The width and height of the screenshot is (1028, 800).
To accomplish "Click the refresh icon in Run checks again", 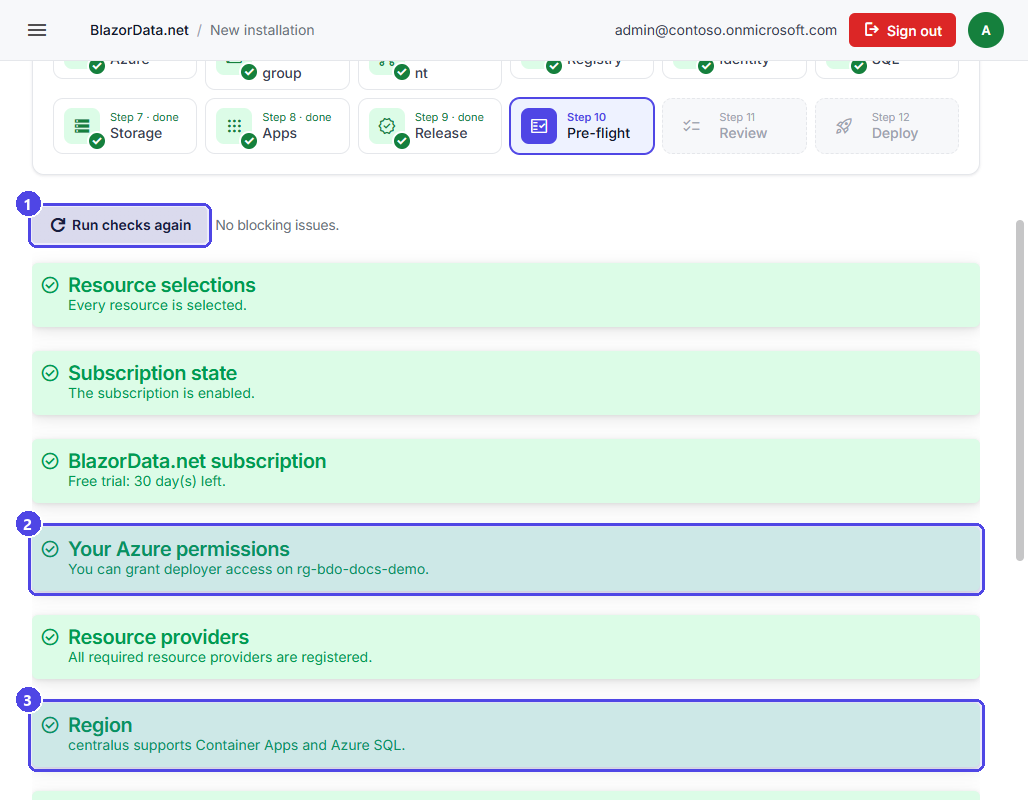I will [58, 225].
